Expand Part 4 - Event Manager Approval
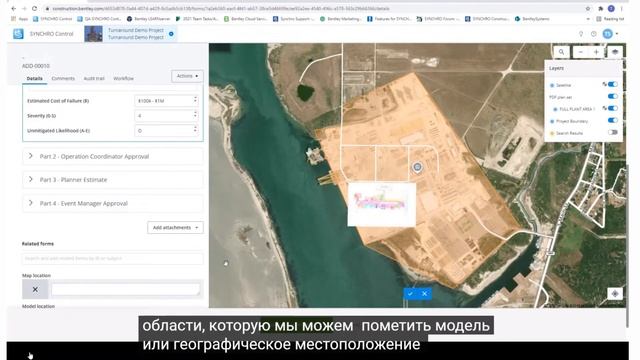 click(x=113, y=203)
